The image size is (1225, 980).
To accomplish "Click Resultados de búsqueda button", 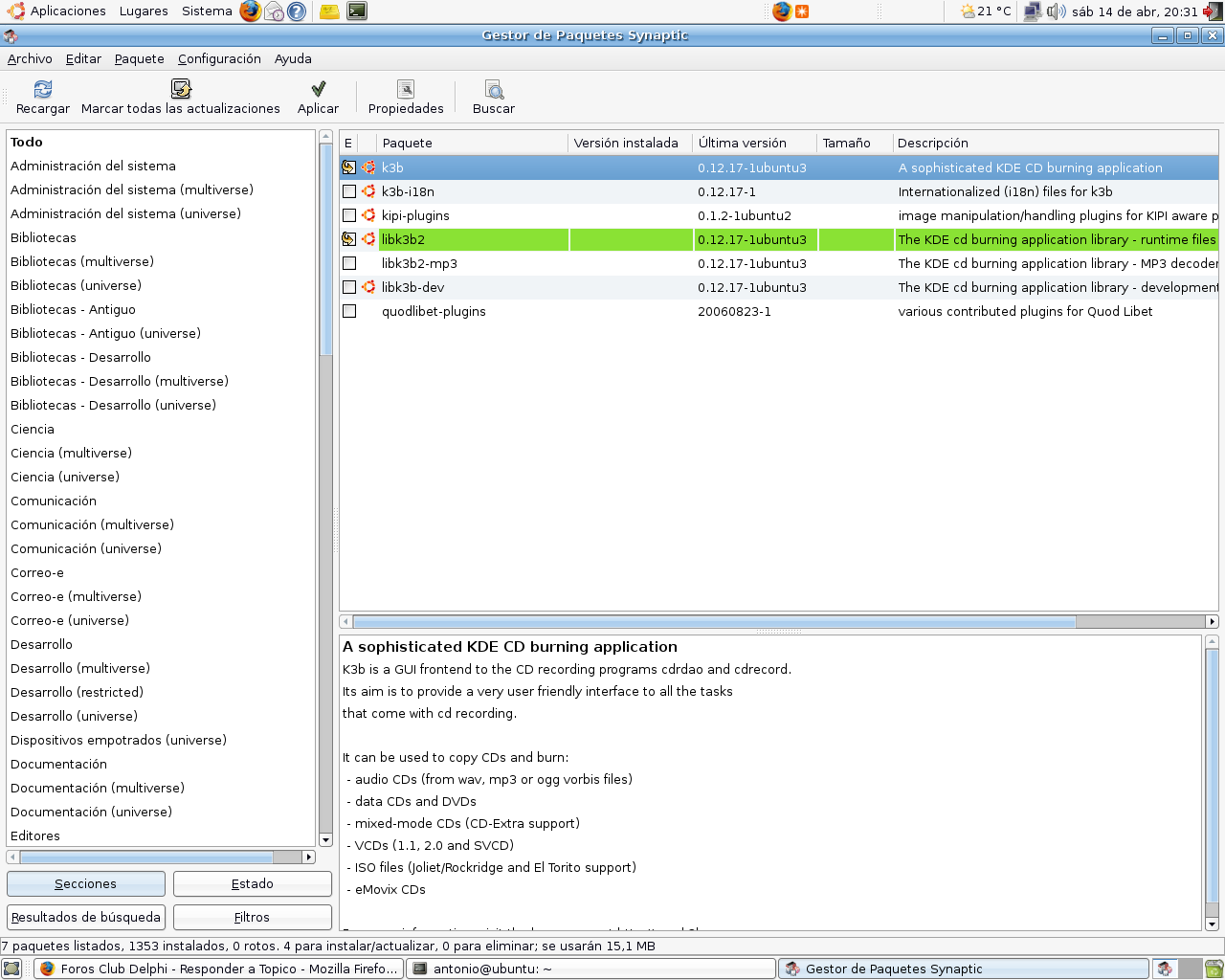I will click(86, 918).
